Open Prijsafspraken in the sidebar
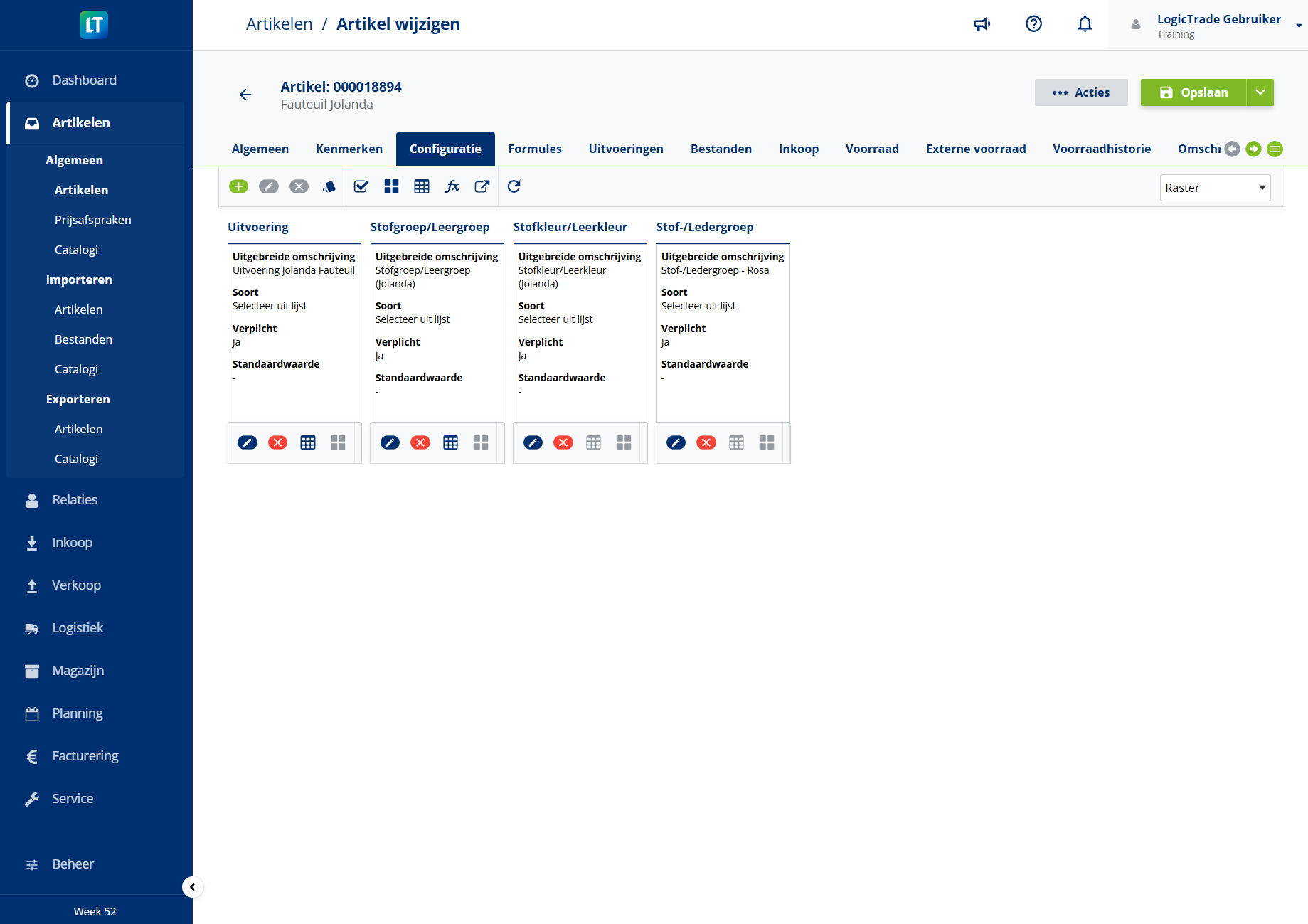Image resolution: width=1308 pixels, height=924 pixels. (x=92, y=220)
